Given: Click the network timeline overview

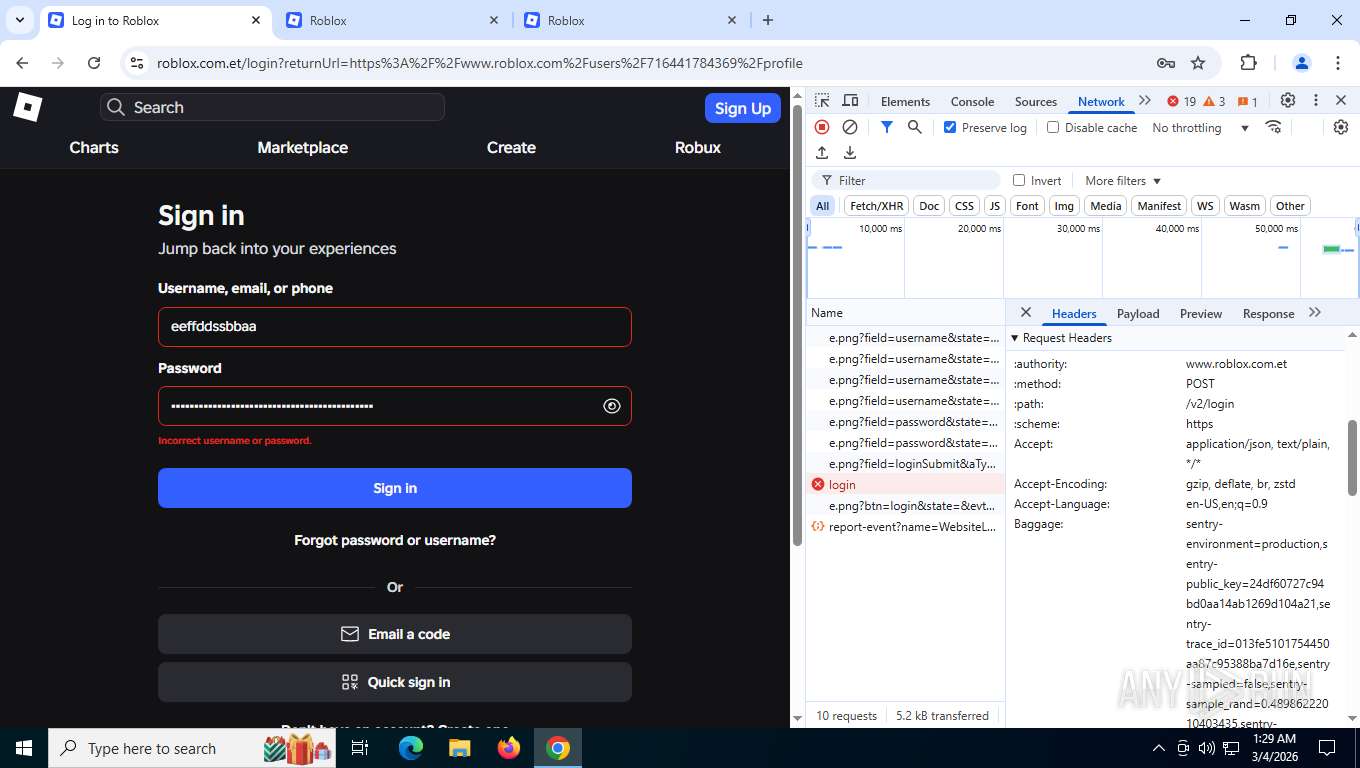Looking at the screenshot, I should click(x=1082, y=258).
